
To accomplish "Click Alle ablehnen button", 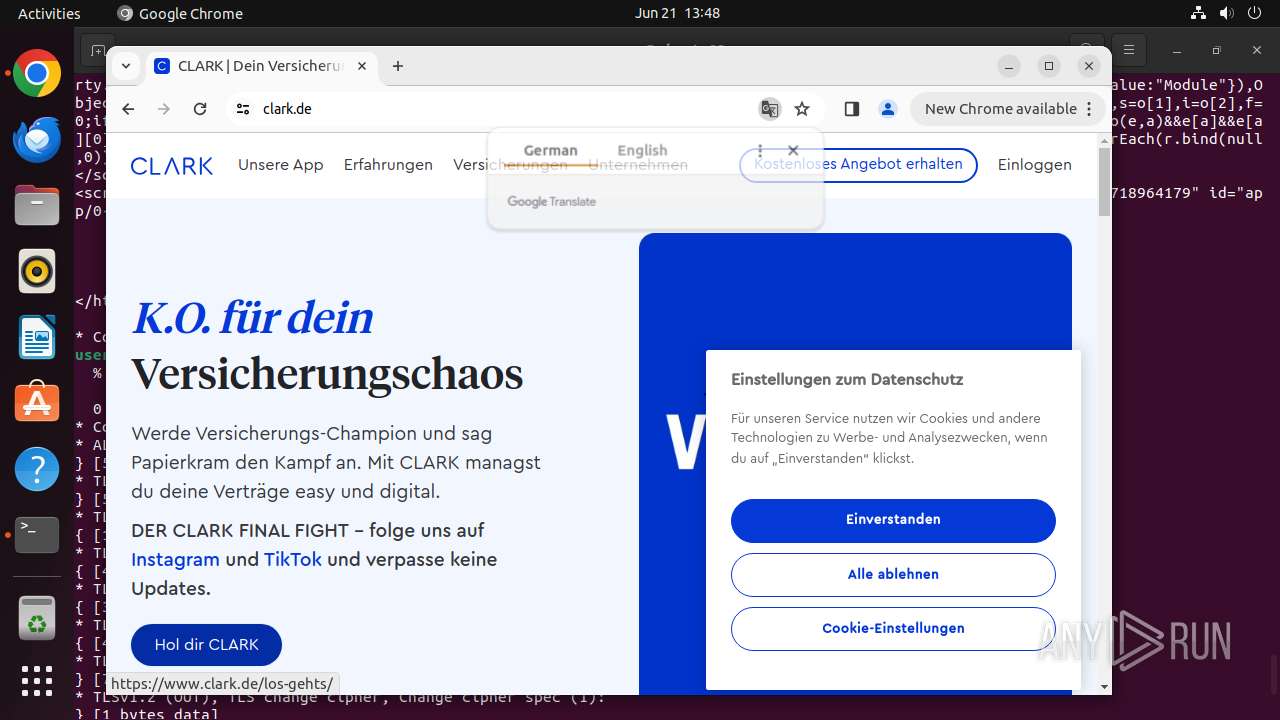I will point(893,574).
